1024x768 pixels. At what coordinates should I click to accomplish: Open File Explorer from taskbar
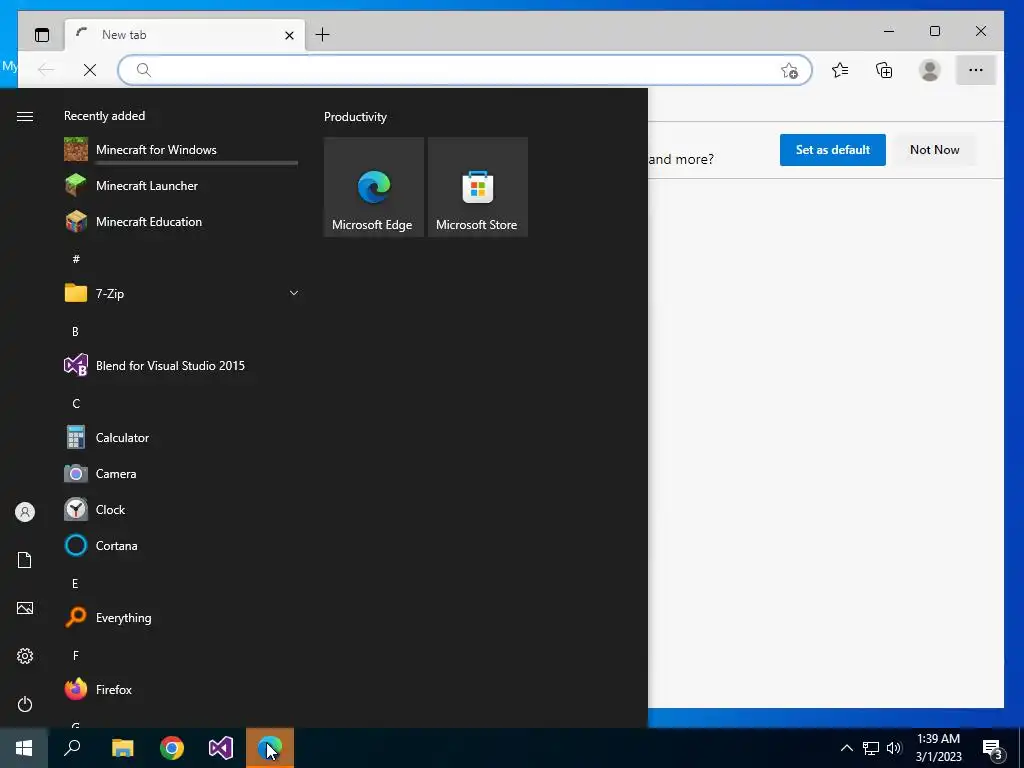coord(122,748)
